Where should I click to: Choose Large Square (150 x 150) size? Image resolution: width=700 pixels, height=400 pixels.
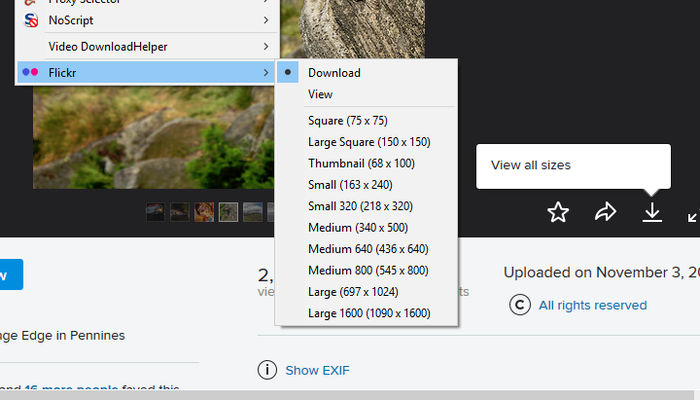point(366,142)
